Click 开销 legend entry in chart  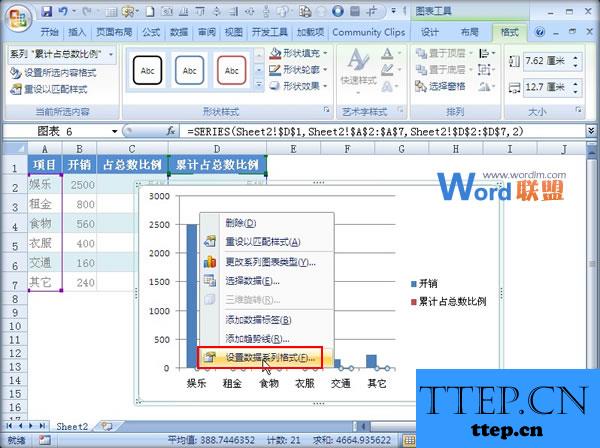coord(424,283)
